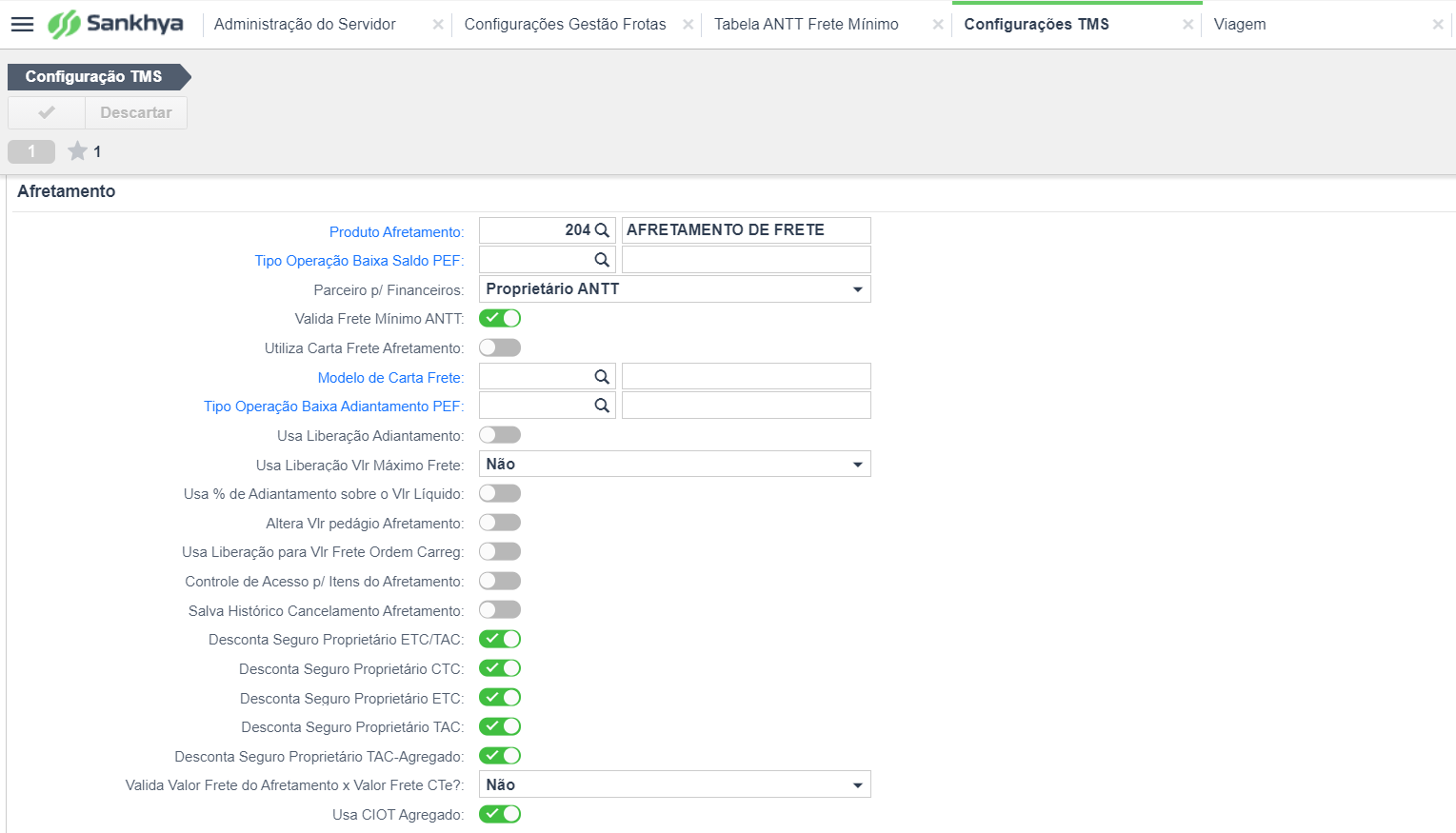Close the Tabela ANTT Frete Mínimo tab
The width and height of the screenshot is (1456, 833).
click(x=938, y=25)
